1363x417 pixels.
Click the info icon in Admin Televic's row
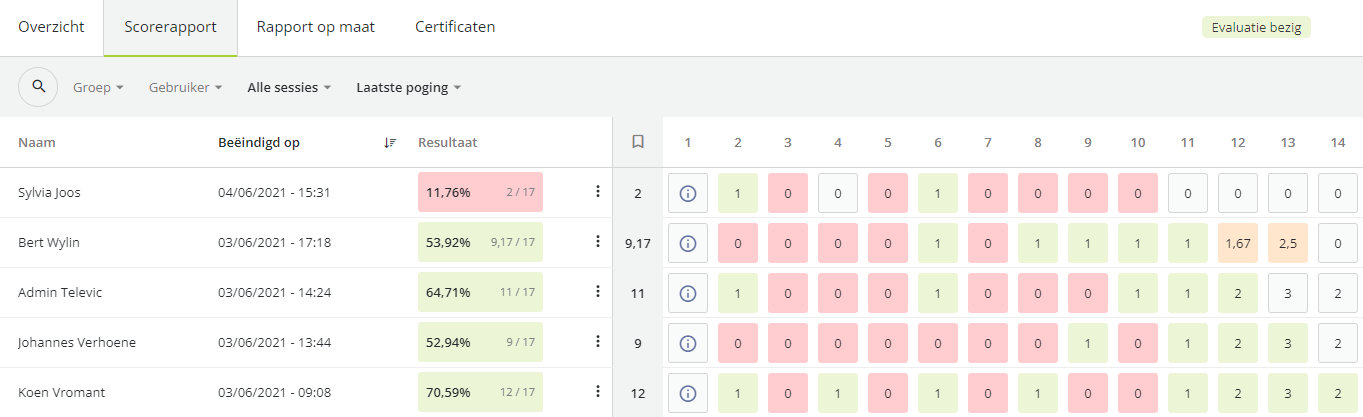tap(688, 292)
